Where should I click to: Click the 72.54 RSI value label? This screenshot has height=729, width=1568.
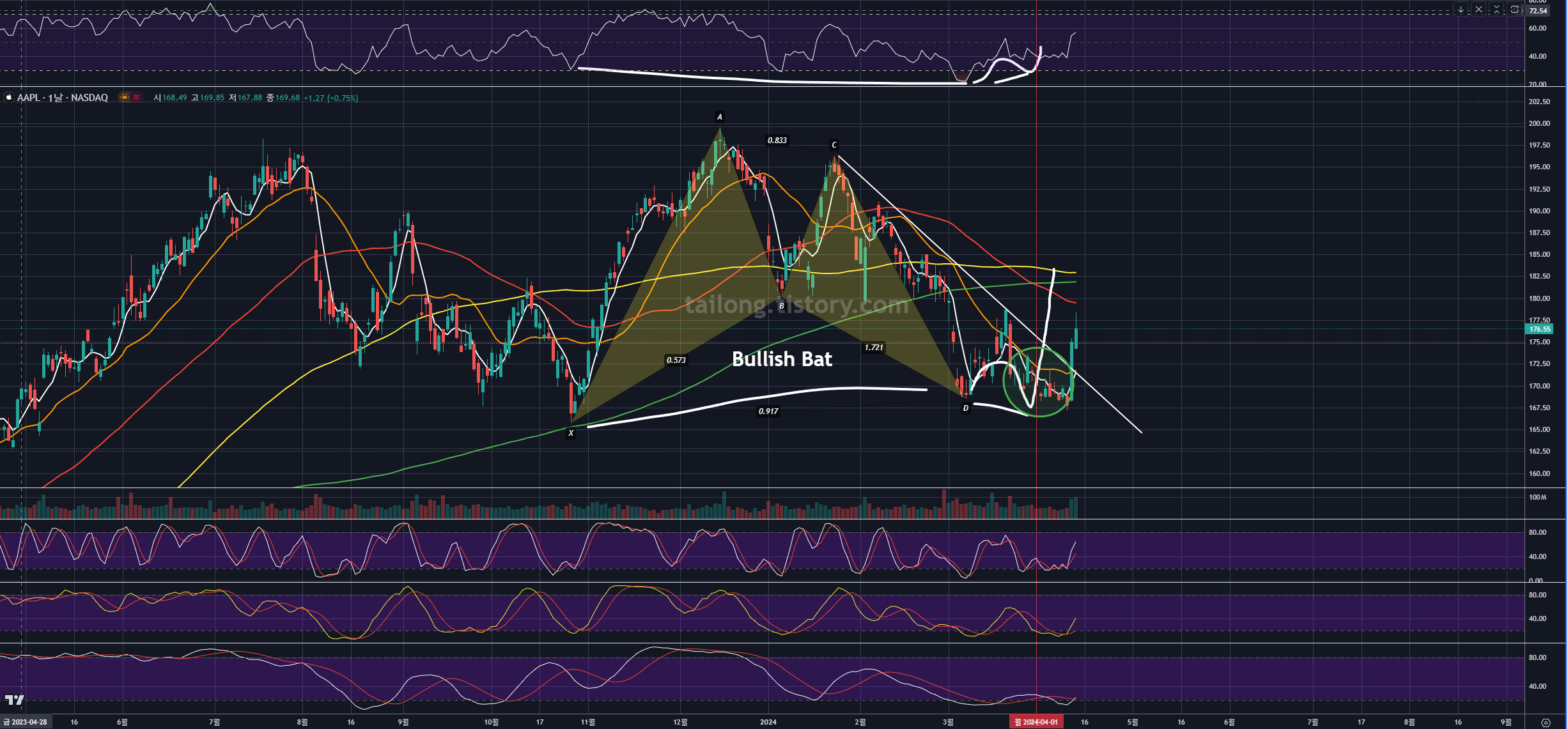click(x=1538, y=11)
